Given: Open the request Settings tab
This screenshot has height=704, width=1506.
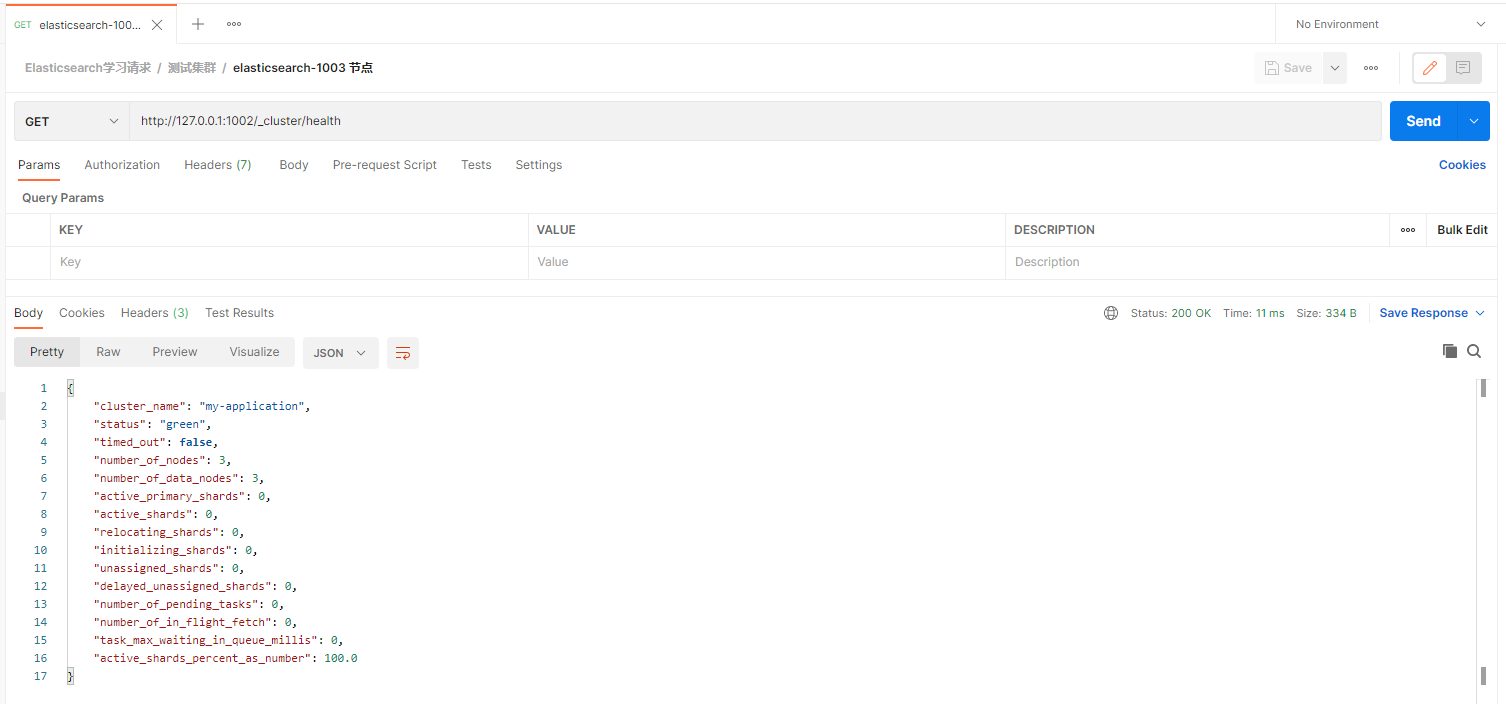Looking at the screenshot, I should coord(539,165).
